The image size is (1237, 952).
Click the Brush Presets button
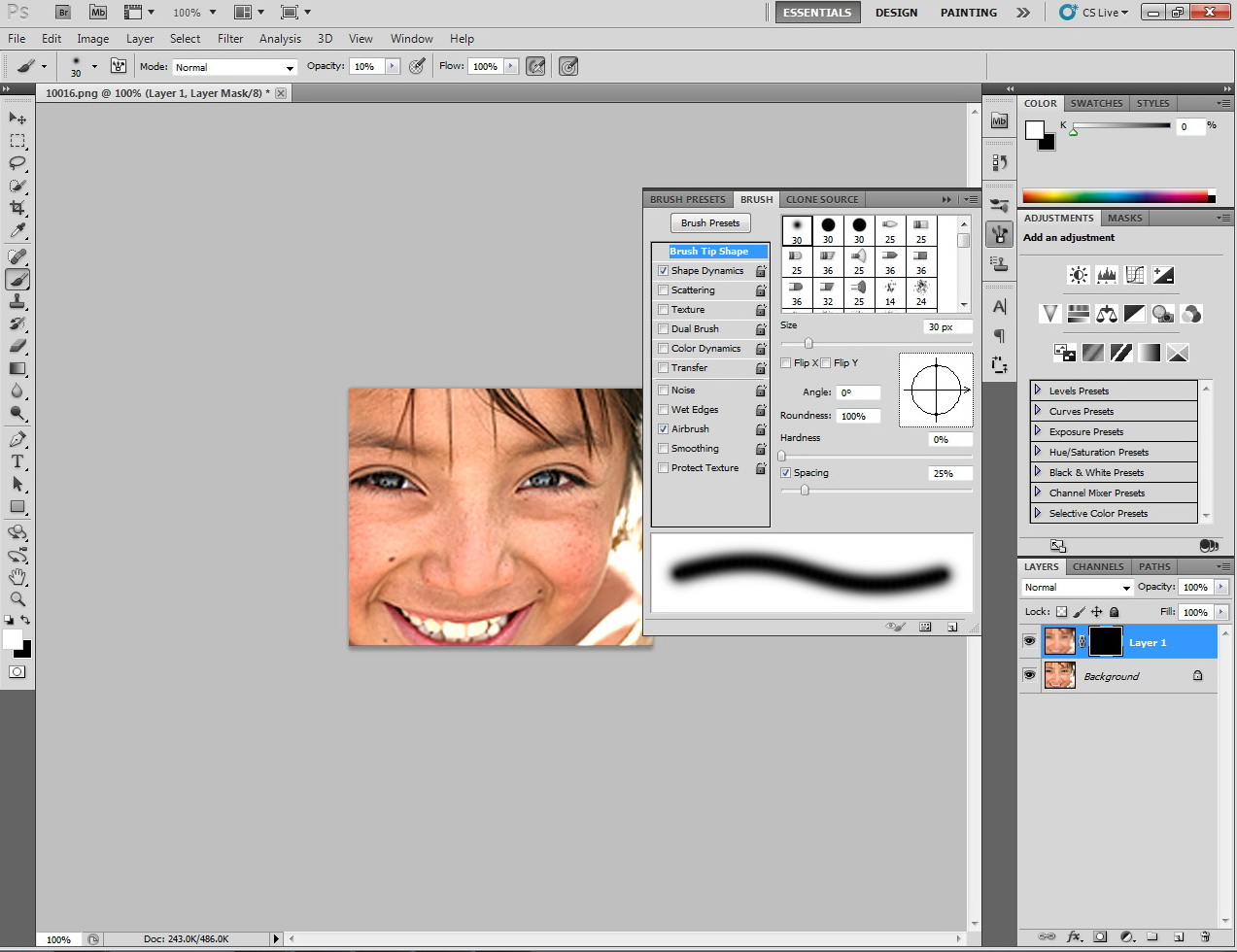click(710, 223)
